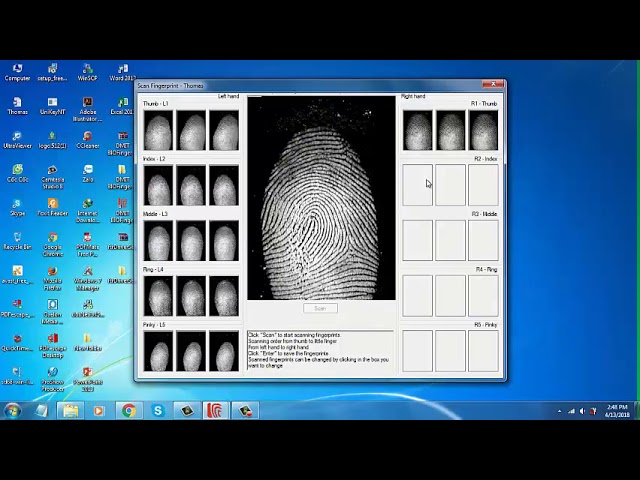The width and height of the screenshot is (640, 480).
Task: Click the taskbar clock showing 2:48 PM
Action: click(x=617, y=411)
